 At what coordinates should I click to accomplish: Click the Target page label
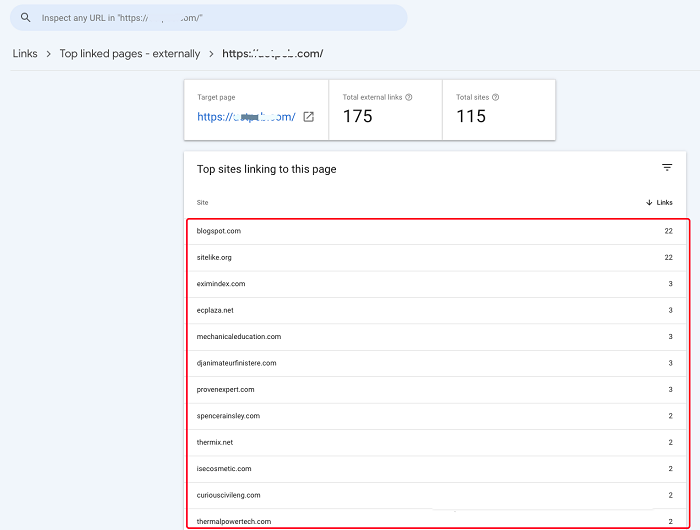click(x=216, y=97)
